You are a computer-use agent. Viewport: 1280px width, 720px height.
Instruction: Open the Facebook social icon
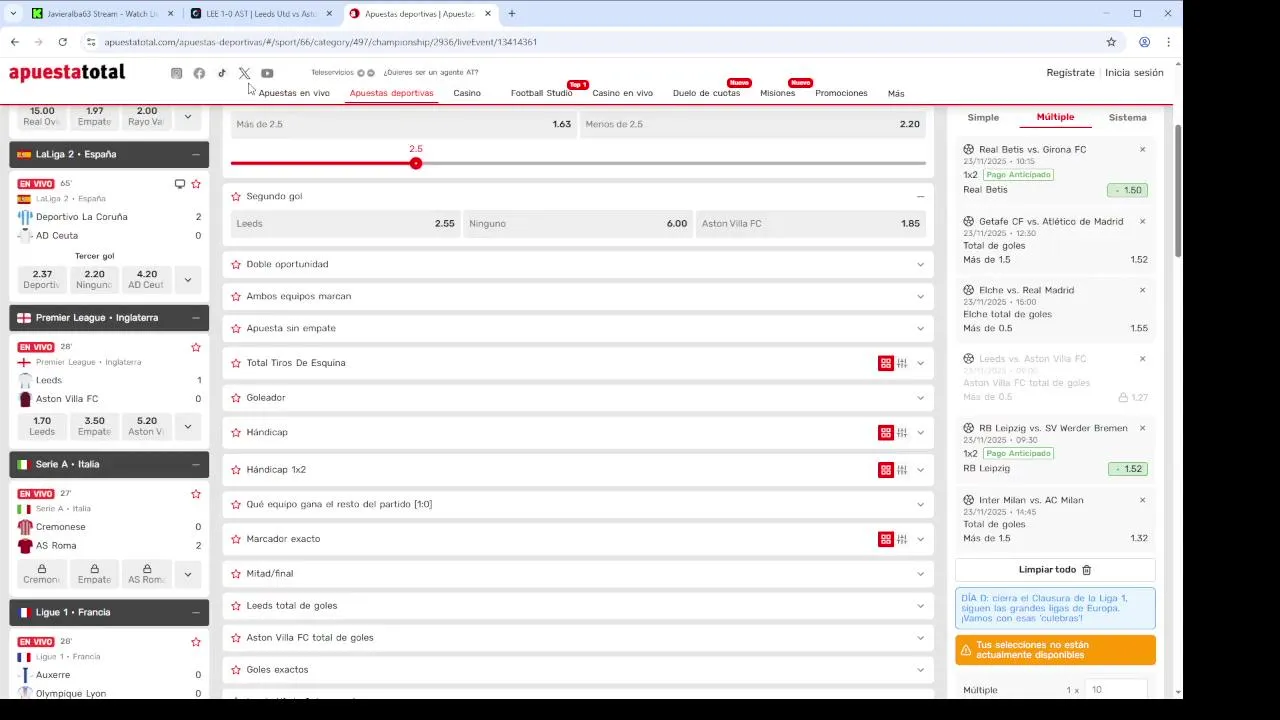(x=199, y=73)
